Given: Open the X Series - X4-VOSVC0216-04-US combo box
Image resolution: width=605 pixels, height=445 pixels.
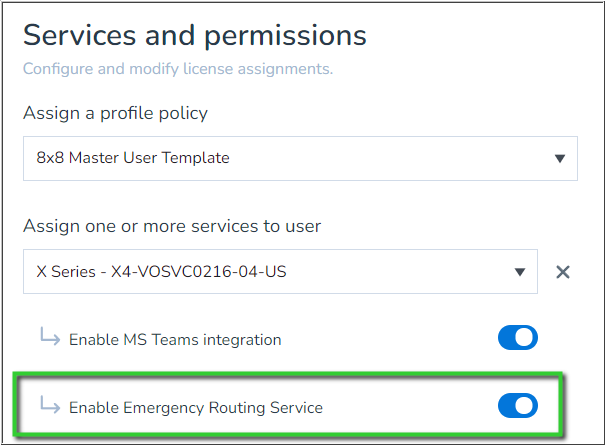Looking at the screenshot, I should coord(280,271).
